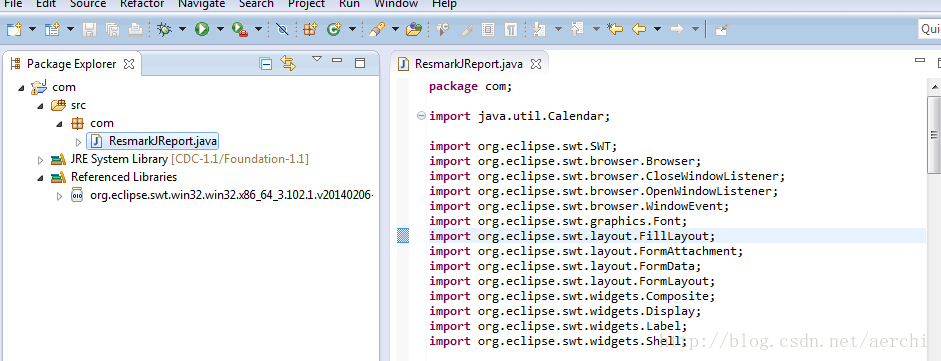This screenshot has width=941, height=361.
Task: Toggle Show Whitespace Characters pilcrow icon
Action: coord(511,29)
